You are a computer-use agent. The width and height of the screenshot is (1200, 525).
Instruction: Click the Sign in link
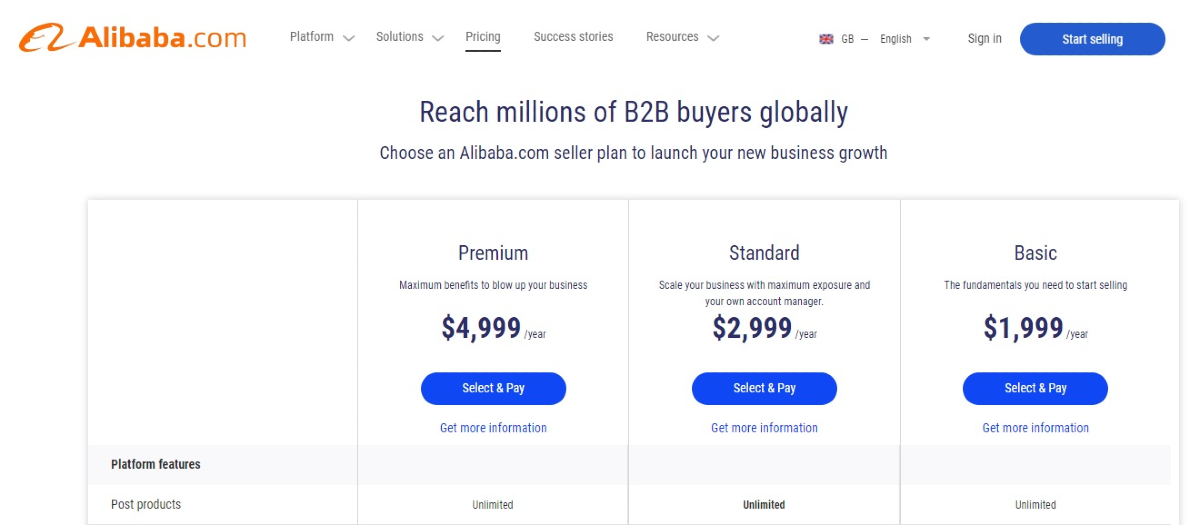pyautogui.click(x=984, y=39)
